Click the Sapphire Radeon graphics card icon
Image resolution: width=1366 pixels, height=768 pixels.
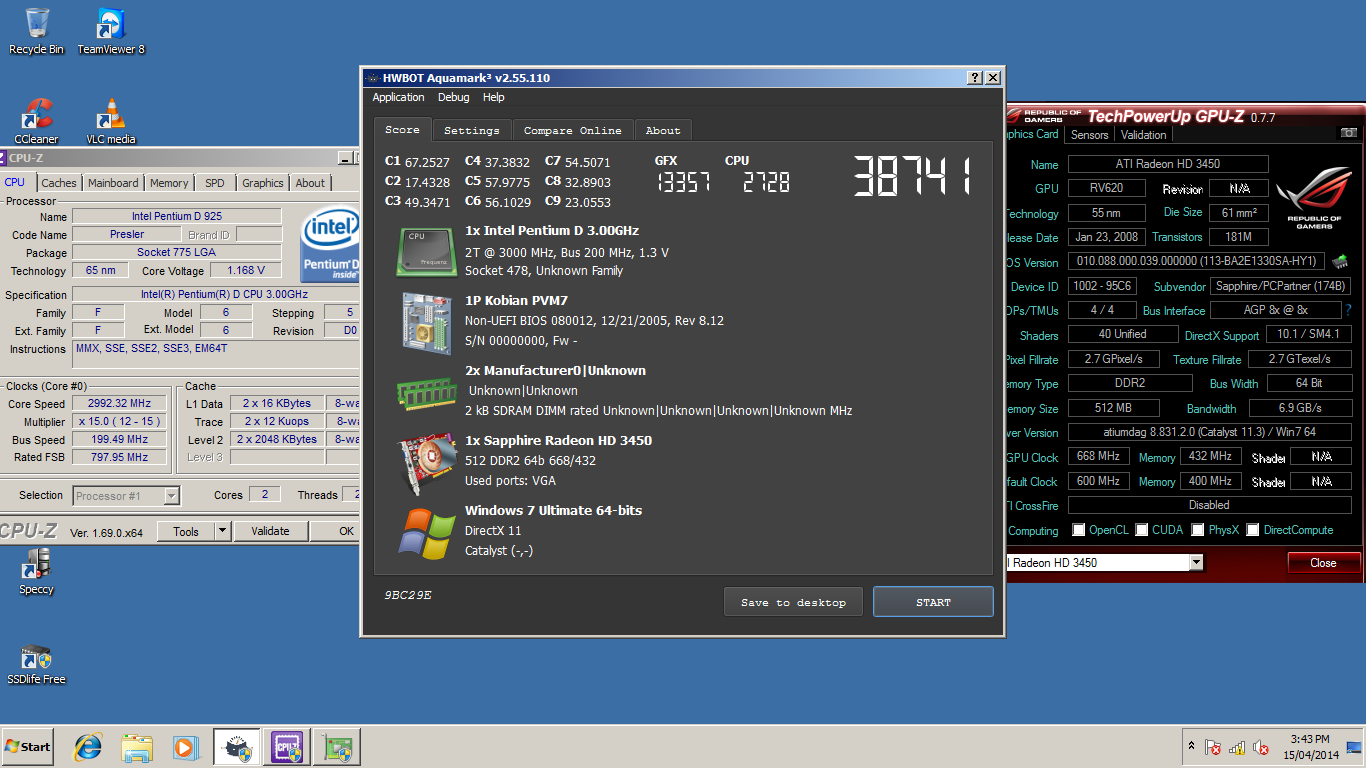(429, 464)
